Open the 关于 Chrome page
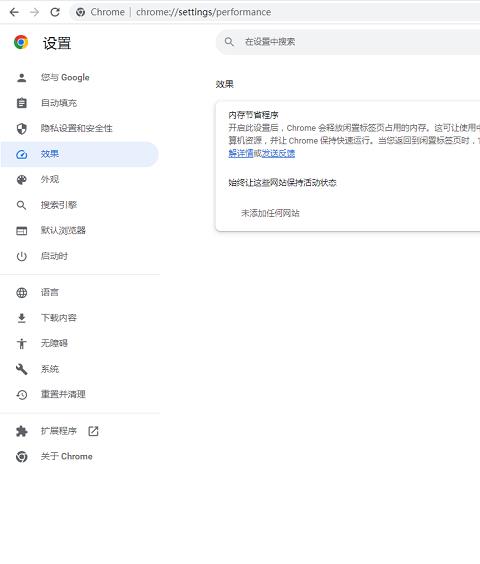Viewport: 480px width, 564px height. (x=80, y=456)
